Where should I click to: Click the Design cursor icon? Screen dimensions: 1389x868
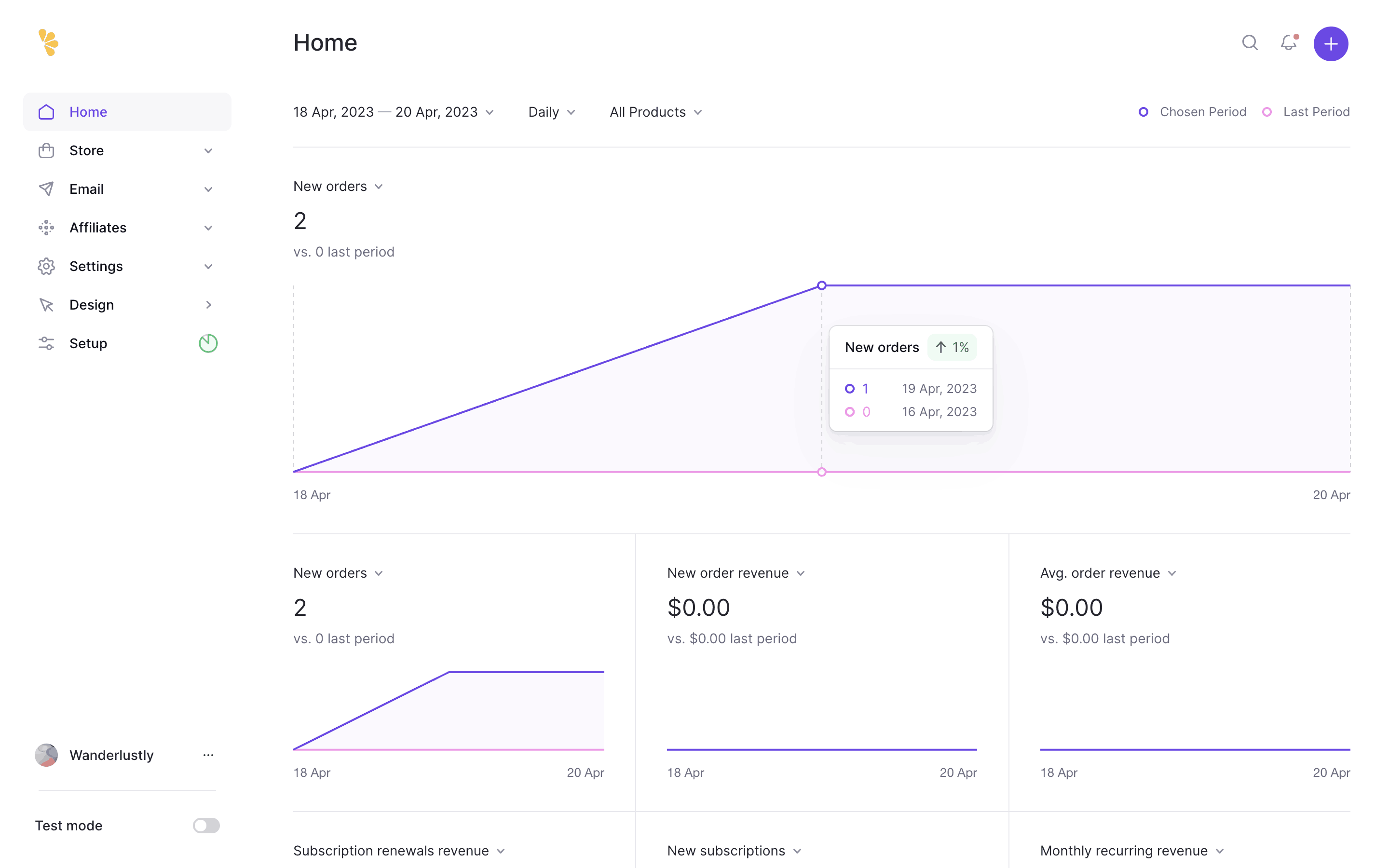pyautogui.click(x=46, y=305)
